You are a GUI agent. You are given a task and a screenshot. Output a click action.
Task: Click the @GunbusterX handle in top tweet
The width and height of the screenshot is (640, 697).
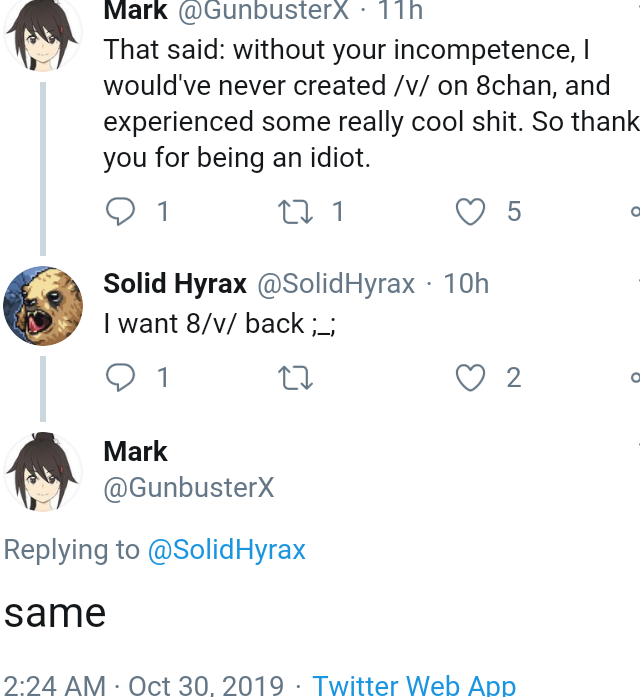pyautogui.click(x=264, y=10)
